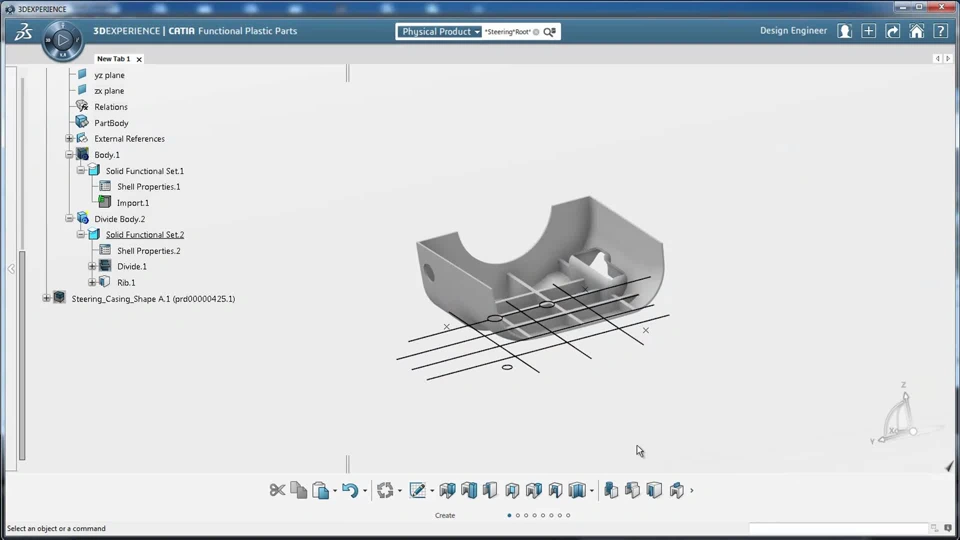The image size is (960, 540).
Task: Show more toolbar commands with right chevron
Action: tap(692, 490)
